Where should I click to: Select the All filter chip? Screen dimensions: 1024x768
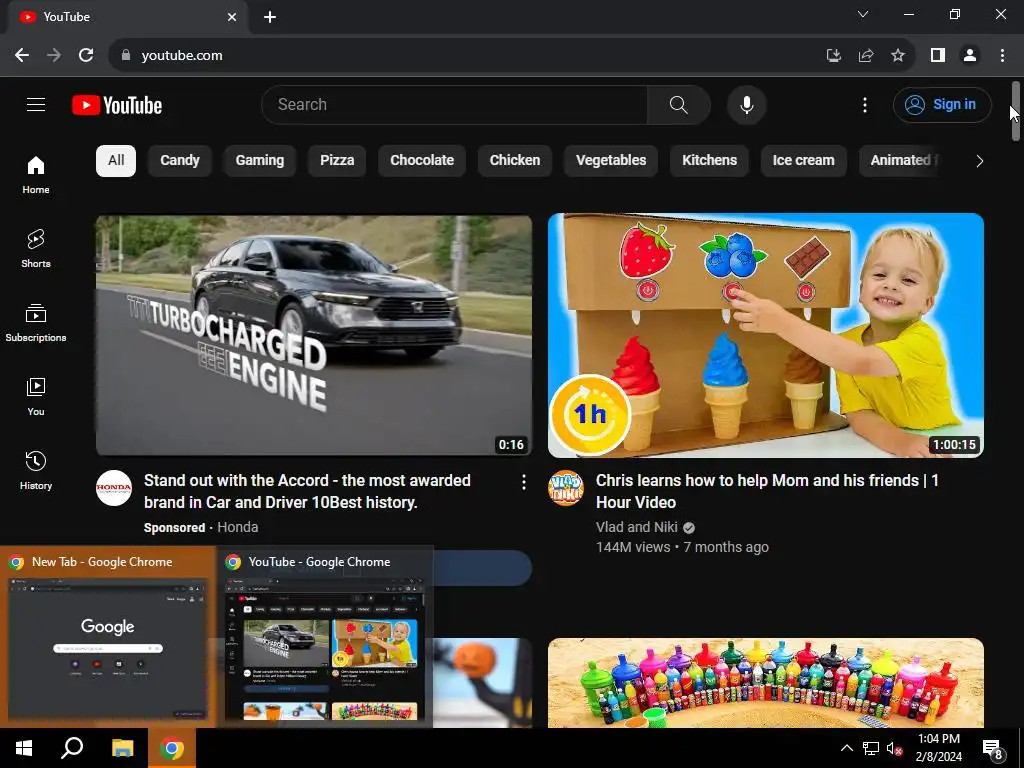tap(116, 161)
